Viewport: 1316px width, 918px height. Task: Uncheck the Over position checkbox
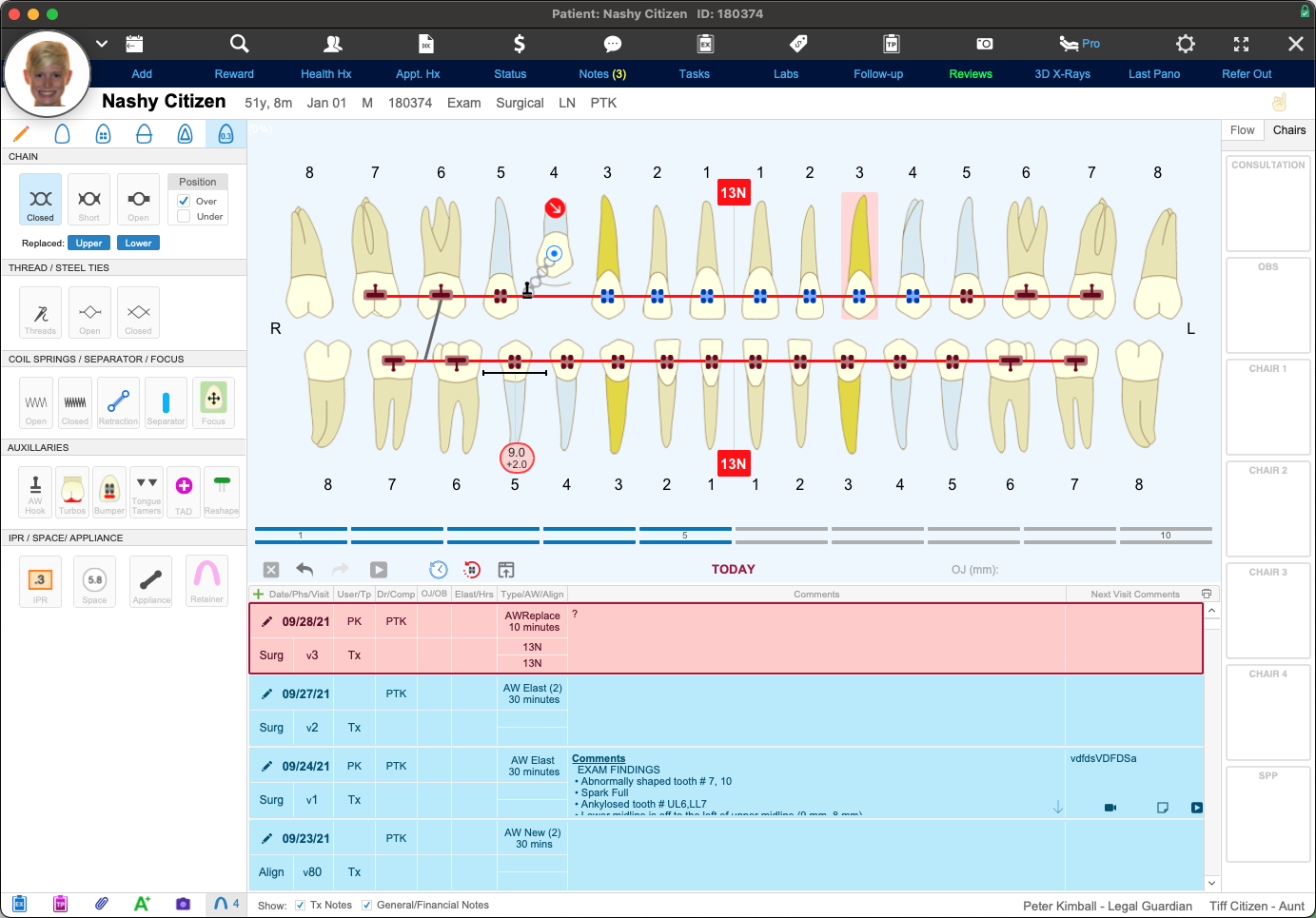(x=184, y=201)
